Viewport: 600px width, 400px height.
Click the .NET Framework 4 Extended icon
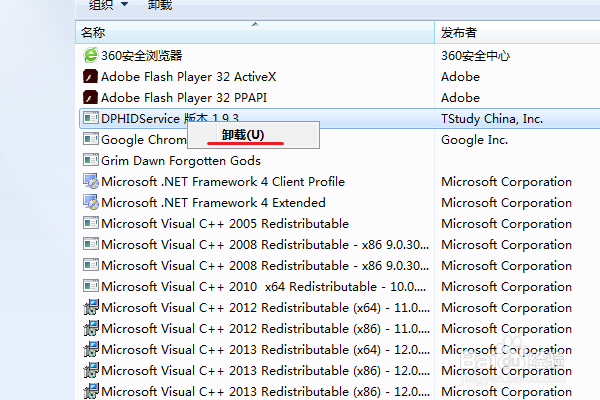pyautogui.click(x=91, y=202)
